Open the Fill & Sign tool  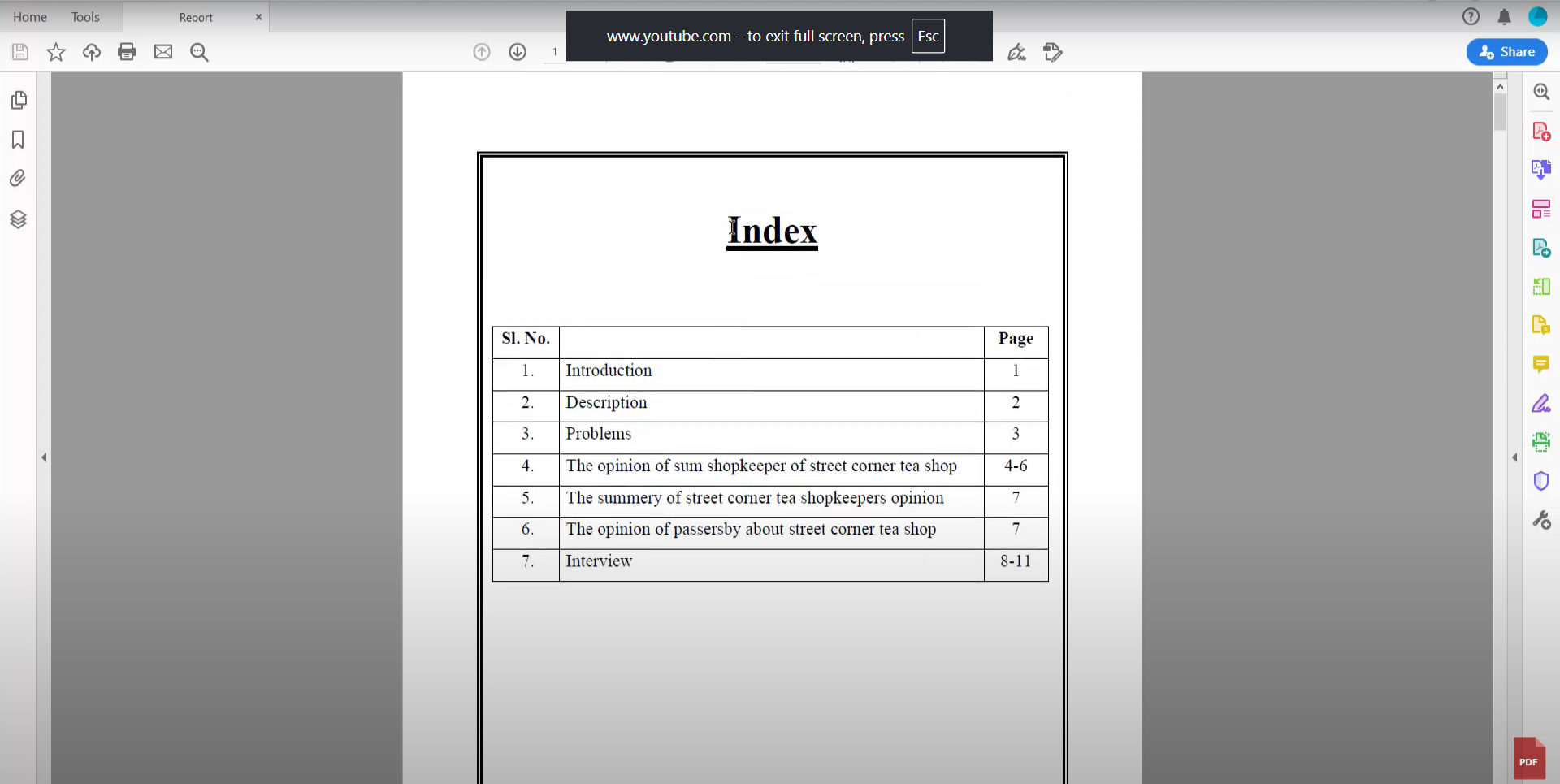(x=1542, y=403)
